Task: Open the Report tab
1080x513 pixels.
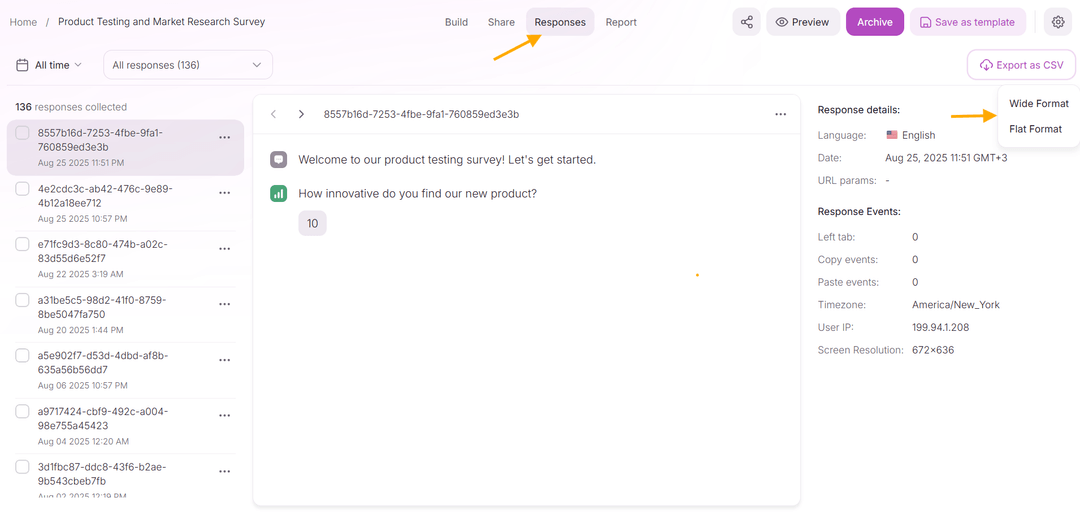Action: (621, 22)
